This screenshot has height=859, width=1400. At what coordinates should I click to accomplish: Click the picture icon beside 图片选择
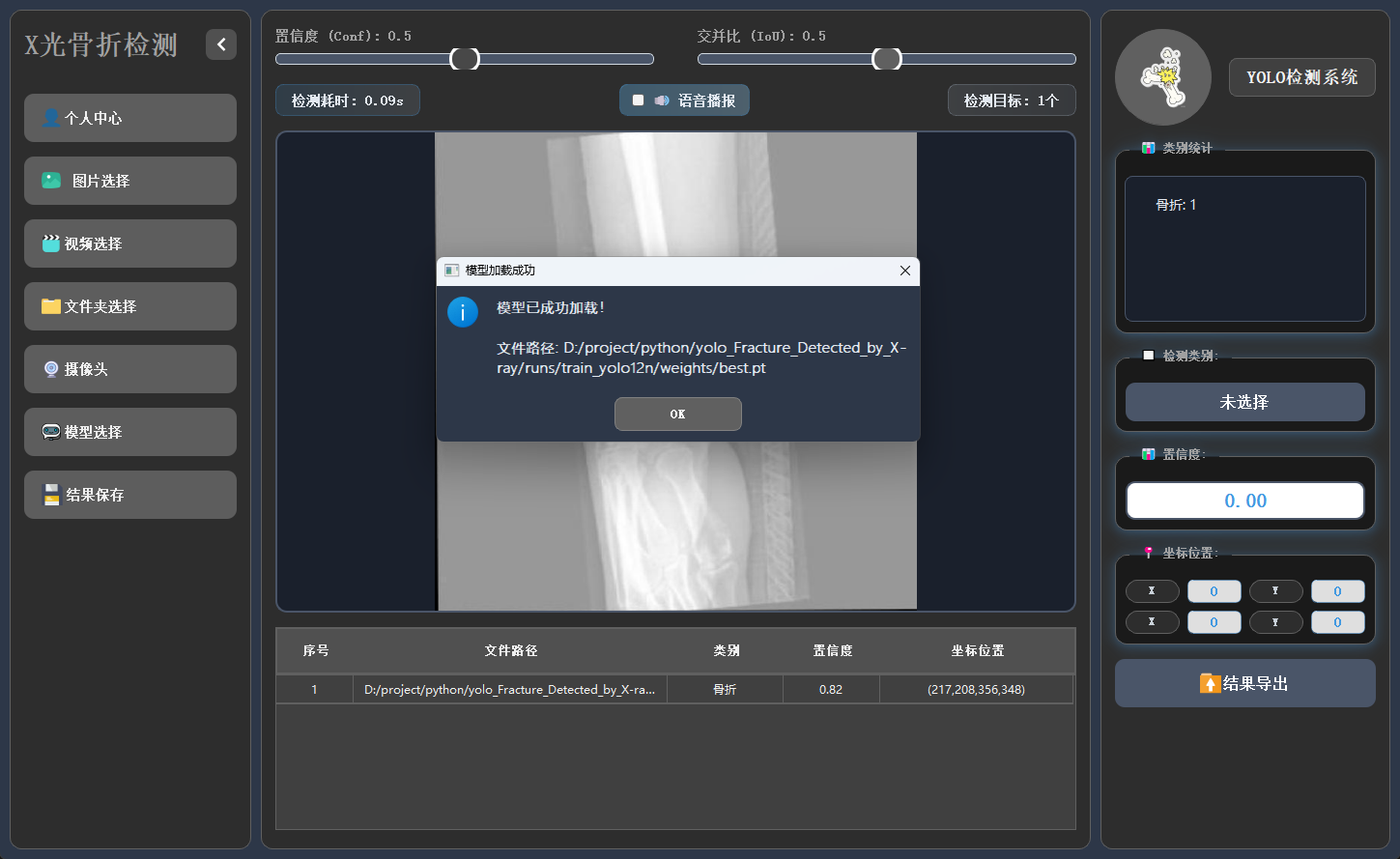(51, 181)
